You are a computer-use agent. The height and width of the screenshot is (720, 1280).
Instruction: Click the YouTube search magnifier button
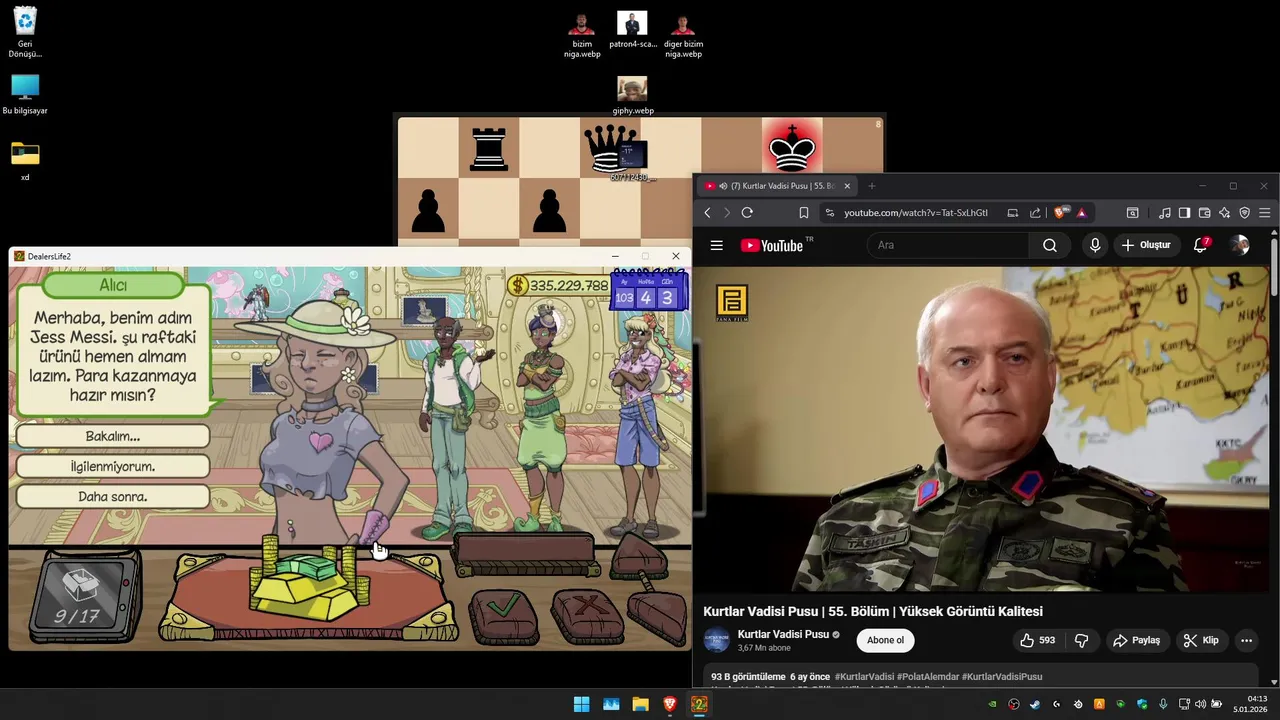tap(1049, 245)
